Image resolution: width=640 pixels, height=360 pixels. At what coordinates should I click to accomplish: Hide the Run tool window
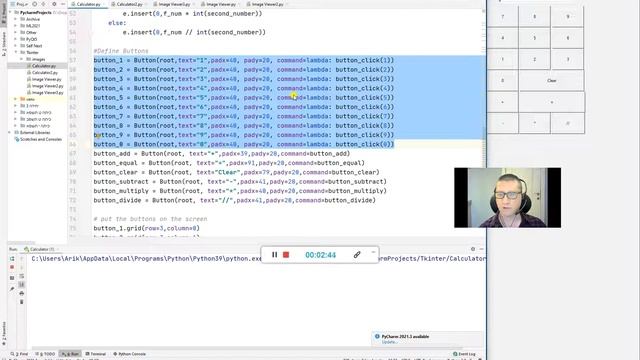[x=481, y=249]
